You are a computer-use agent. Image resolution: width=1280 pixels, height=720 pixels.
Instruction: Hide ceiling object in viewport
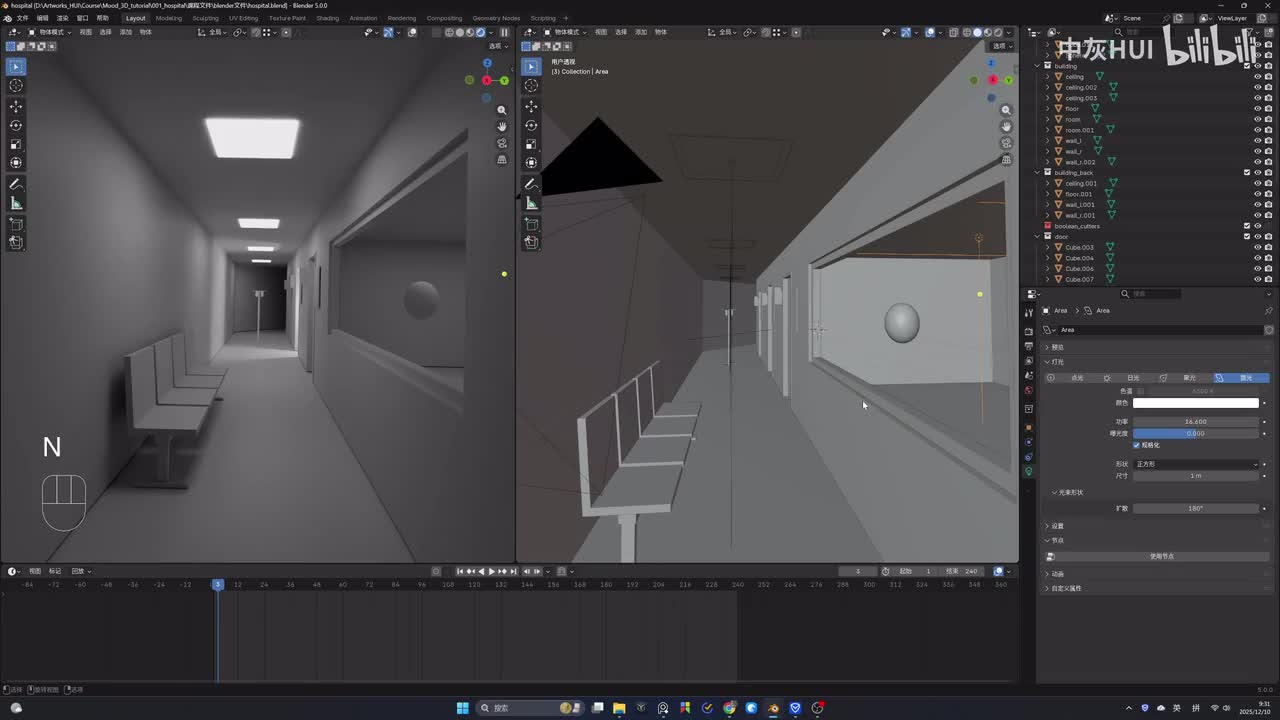click(x=1258, y=77)
